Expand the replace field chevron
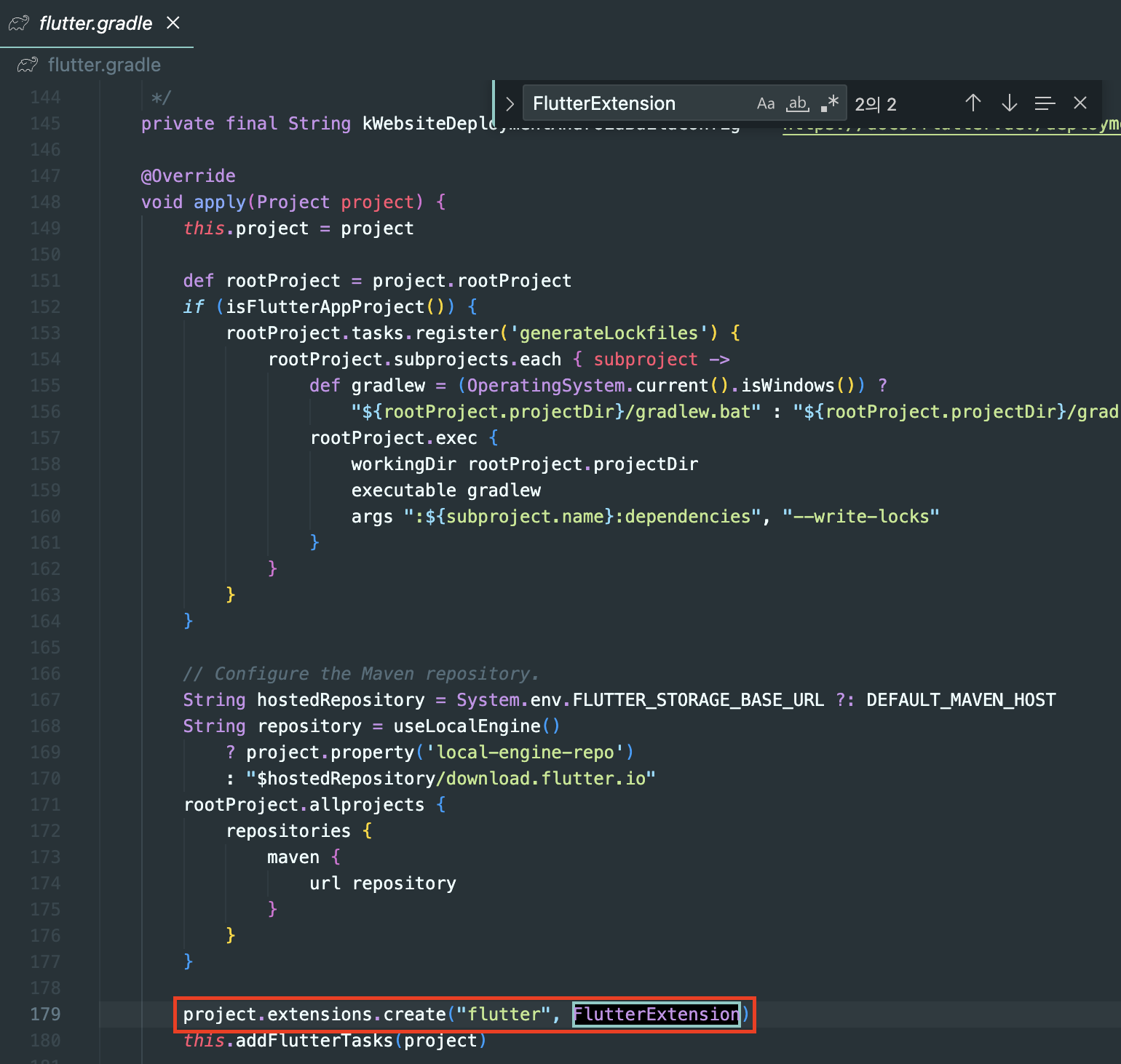 click(x=510, y=103)
